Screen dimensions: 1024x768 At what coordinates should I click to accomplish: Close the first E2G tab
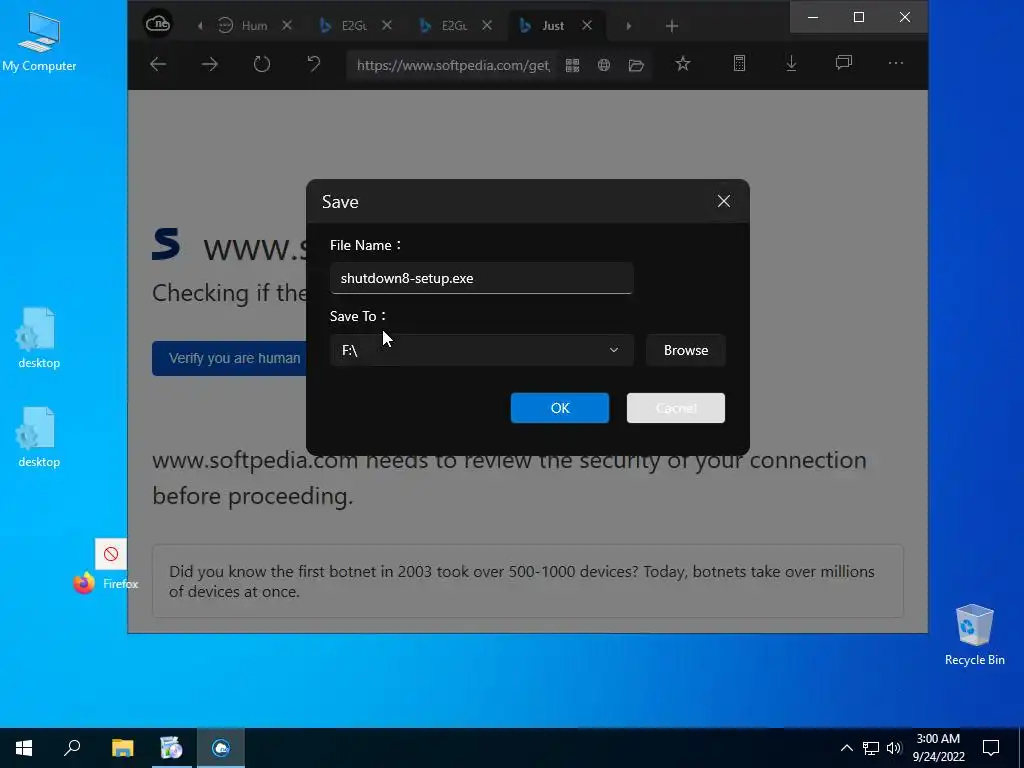(x=387, y=25)
